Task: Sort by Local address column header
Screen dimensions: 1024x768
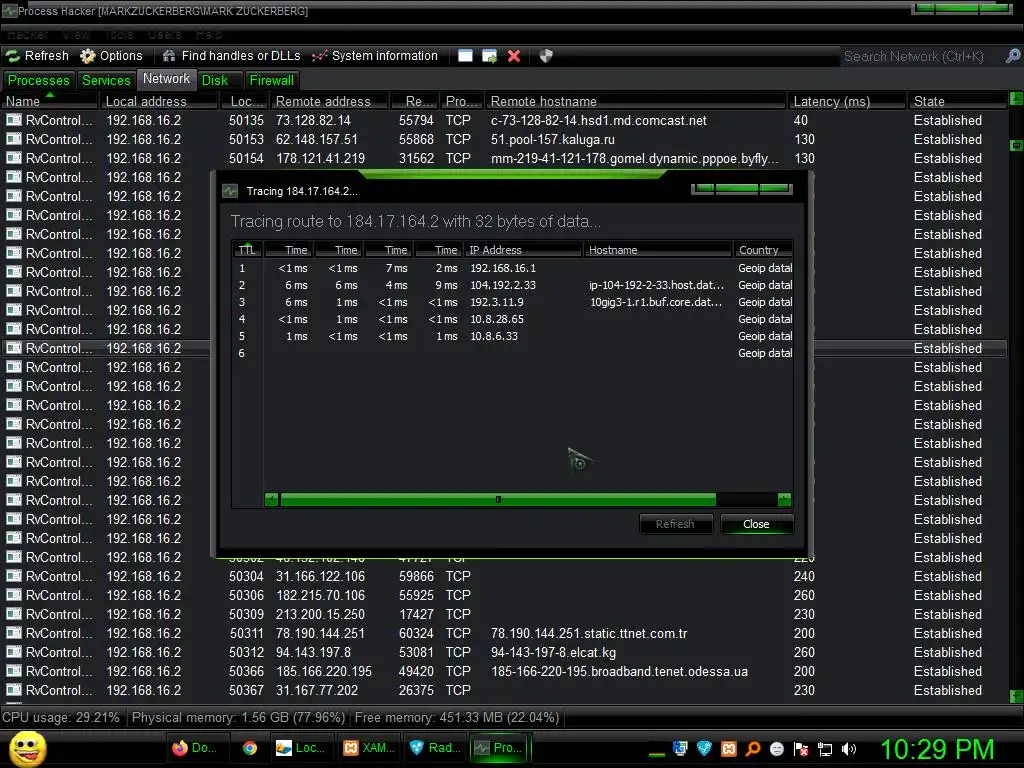Action: [158, 101]
